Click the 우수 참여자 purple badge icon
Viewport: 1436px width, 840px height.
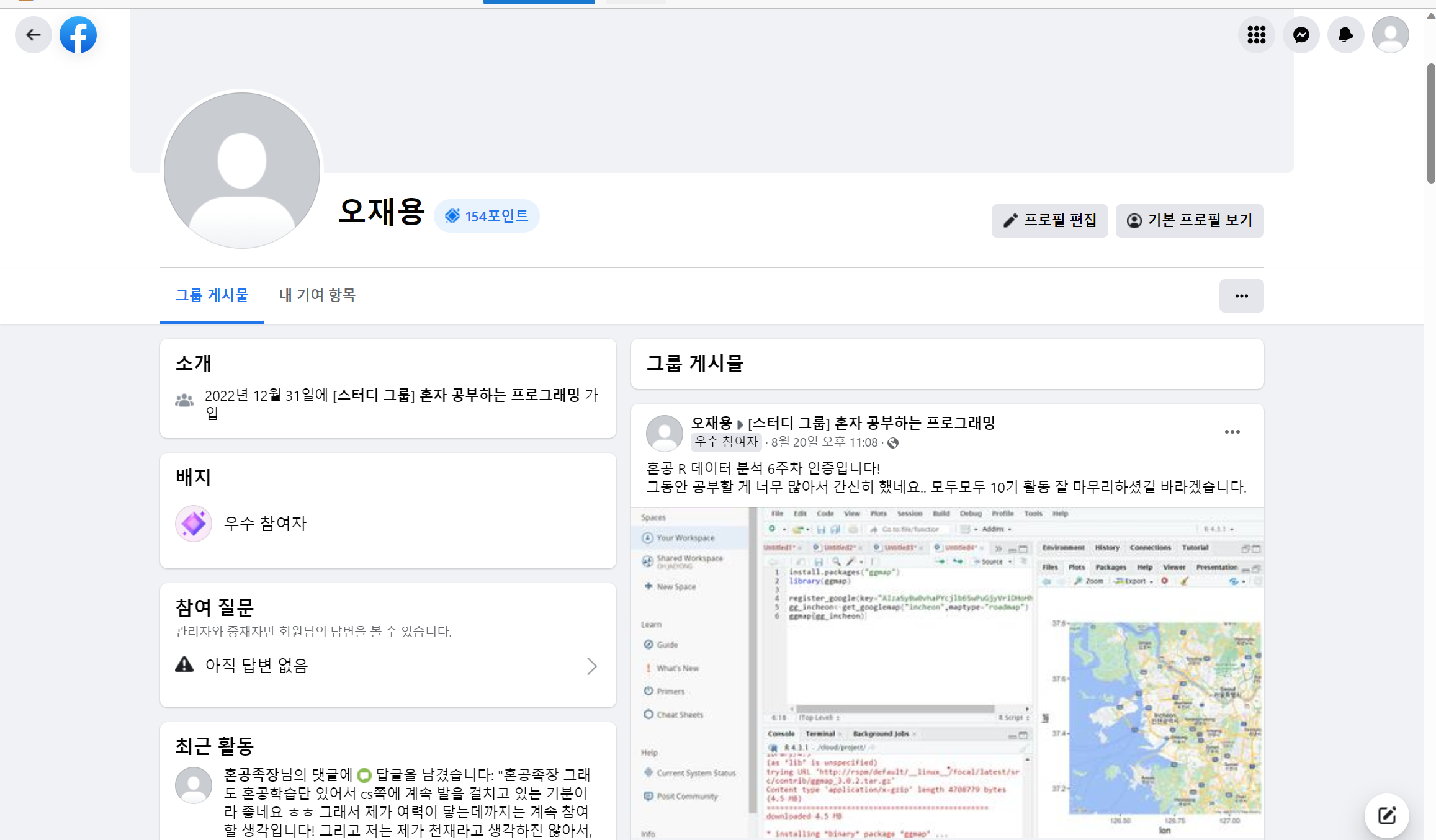pyautogui.click(x=194, y=524)
